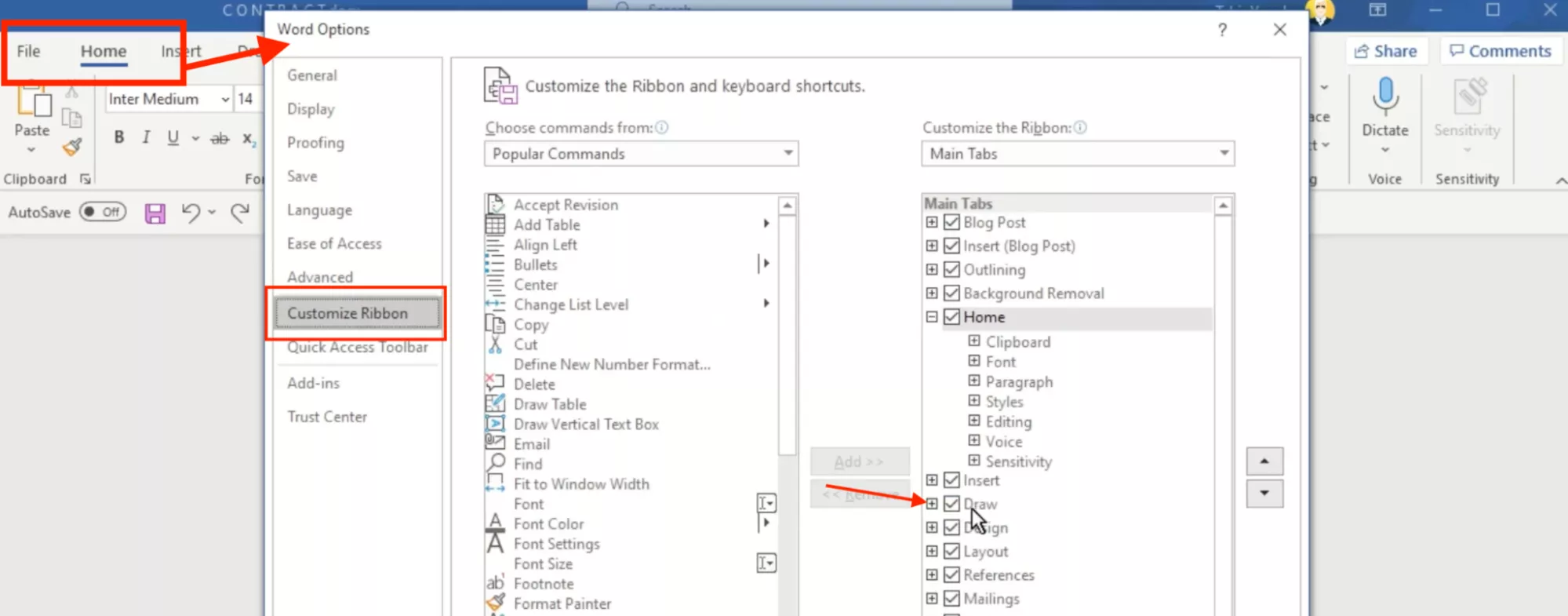1568x616 pixels.
Task: Open the Popular Commands dropdown
Action: (x=788, y=154)
